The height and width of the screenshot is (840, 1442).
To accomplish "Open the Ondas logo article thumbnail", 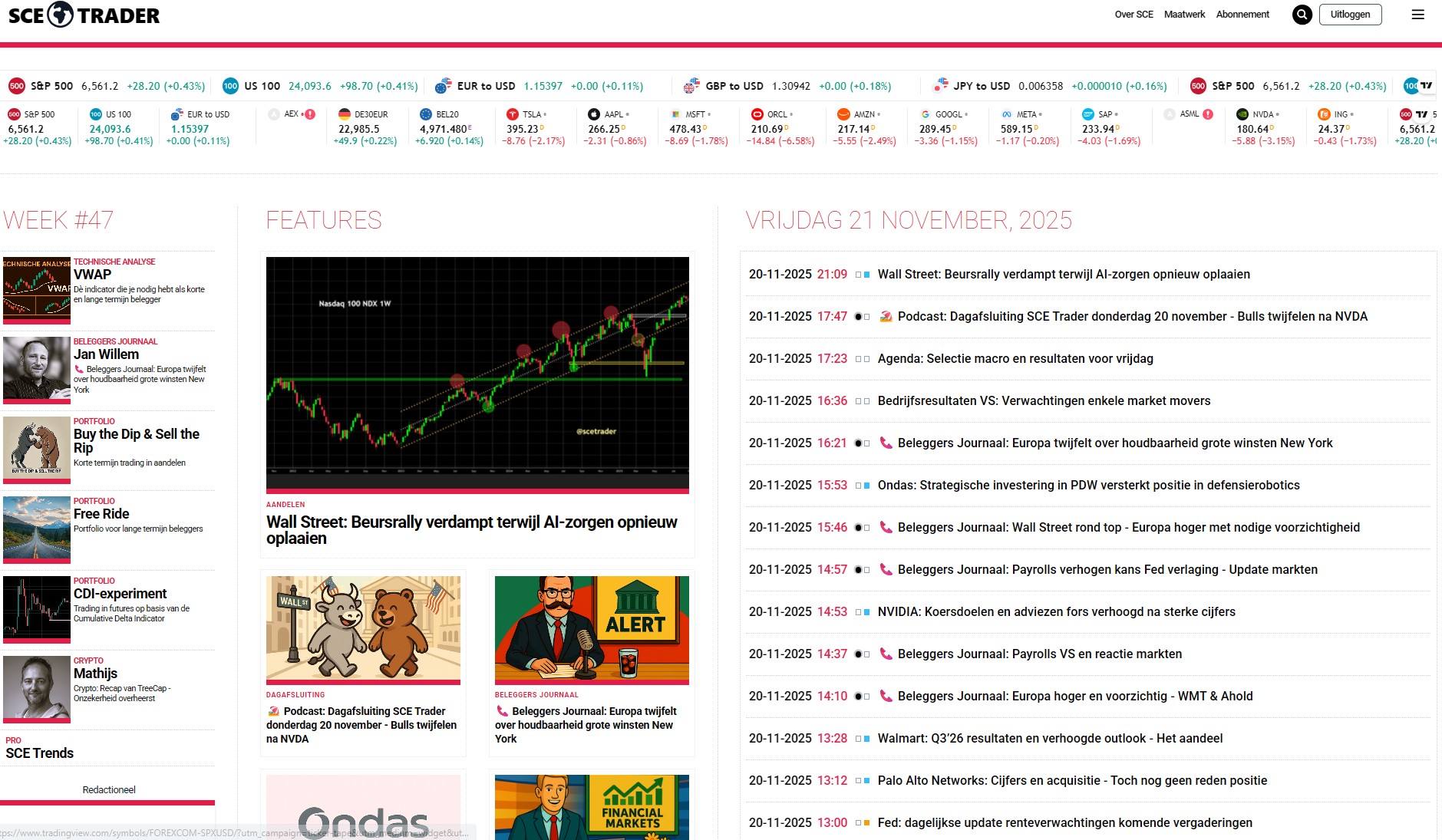I will 363,807.
